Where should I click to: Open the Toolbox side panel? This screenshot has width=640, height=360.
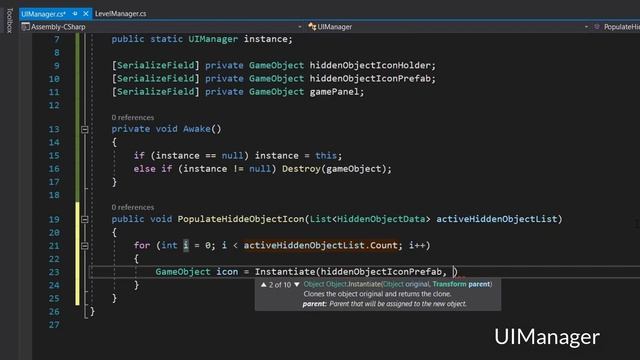tap(10, 20)
